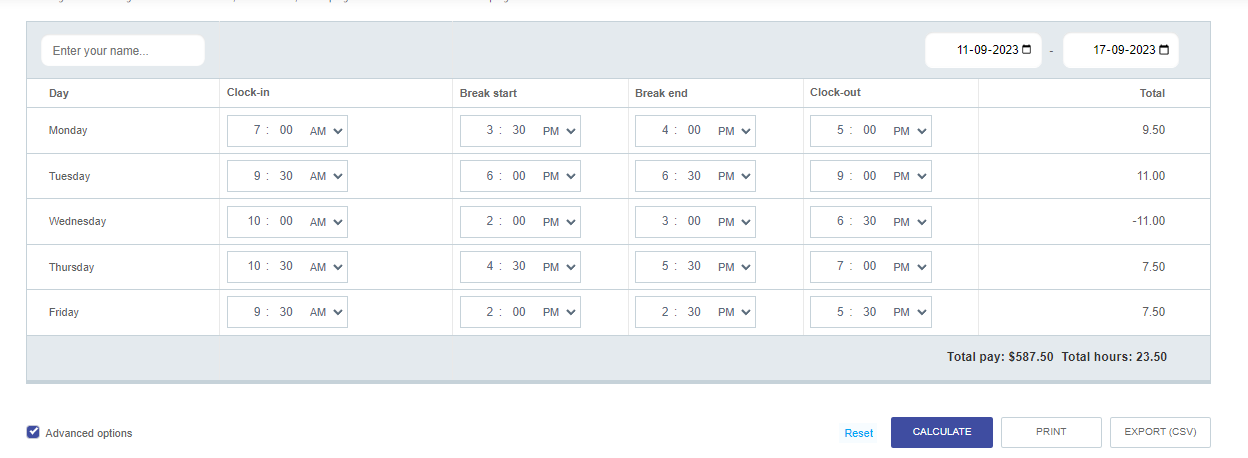Select Wednesday break end hour 3

[x=664, y=221]
